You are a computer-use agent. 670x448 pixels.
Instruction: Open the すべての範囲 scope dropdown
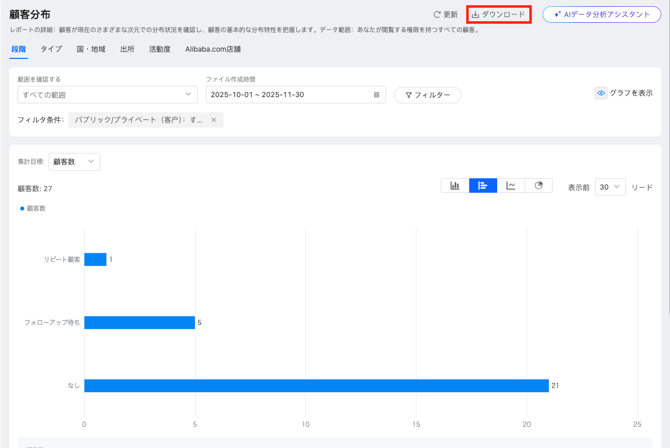107,95
